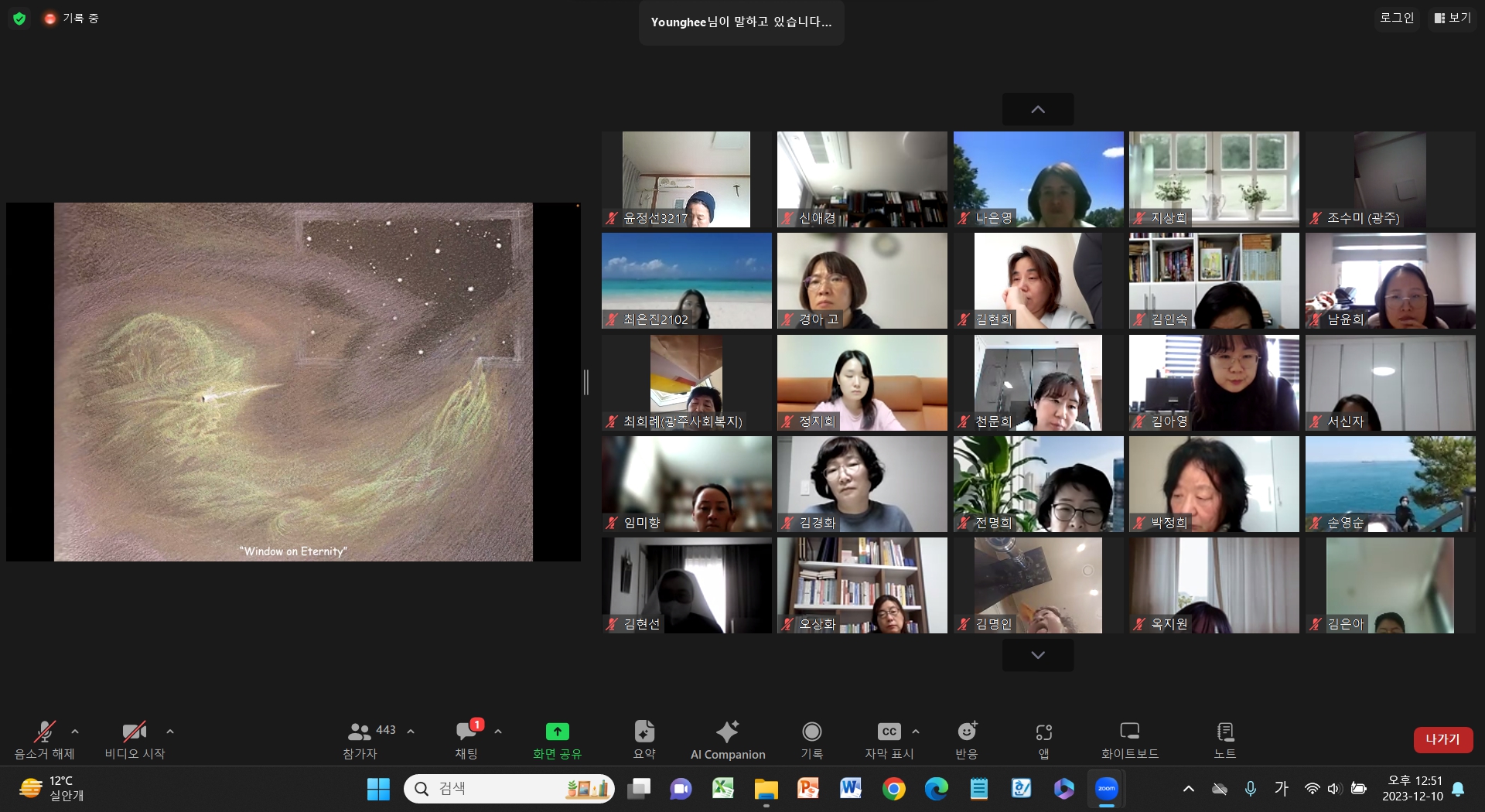Open video options arrow beside 비디오 시작
This screenshot has height=812, width=1485.
(x=170, y=731)
